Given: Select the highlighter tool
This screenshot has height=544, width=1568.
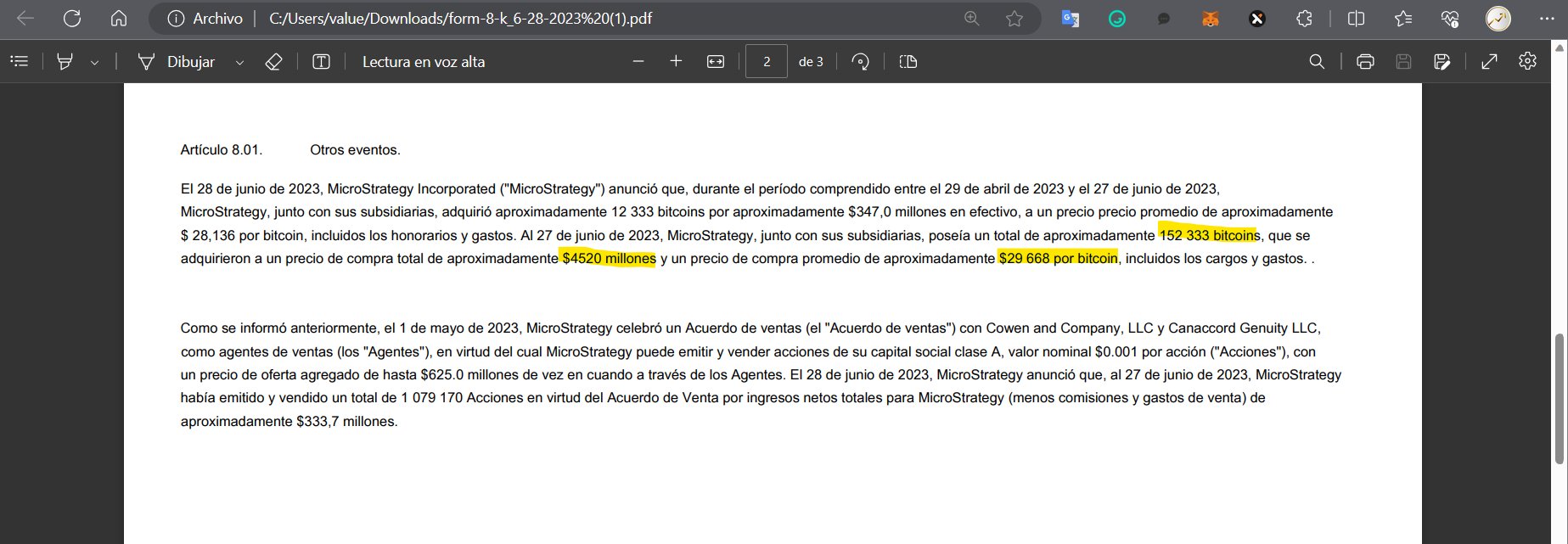Looking at the screenshot, I should tap(65, 61).
